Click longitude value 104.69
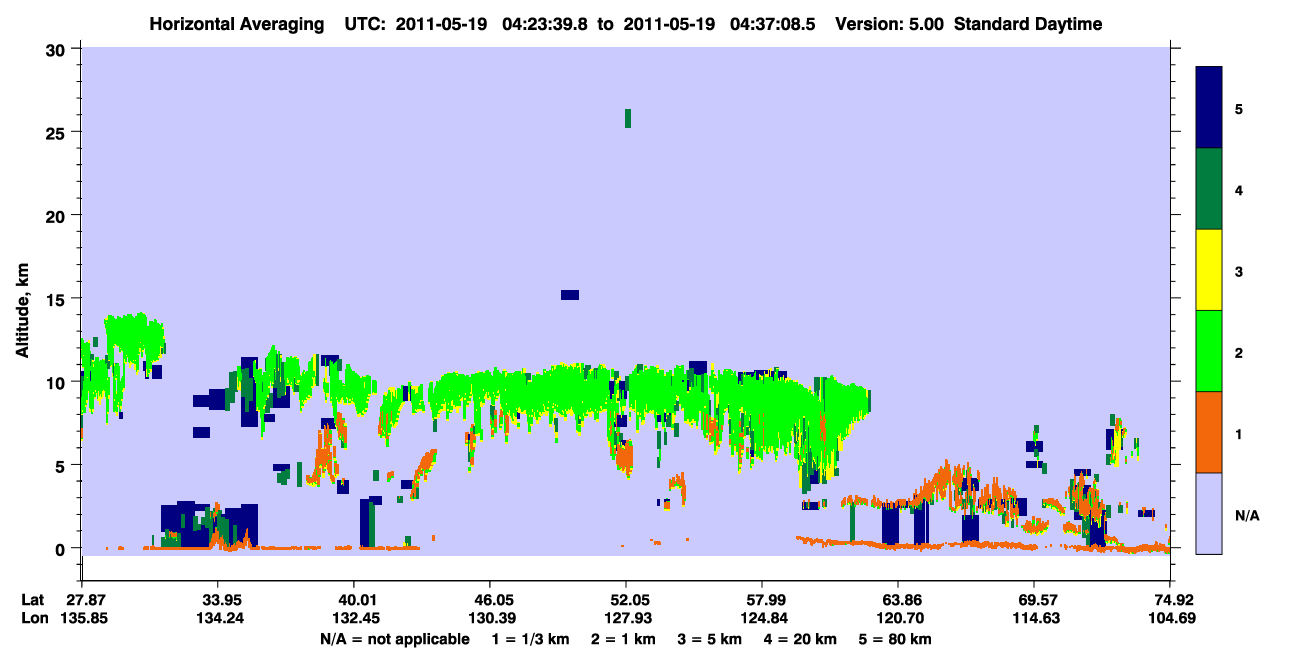Viewport: 1300px width, 667px height. (1170, 618)
